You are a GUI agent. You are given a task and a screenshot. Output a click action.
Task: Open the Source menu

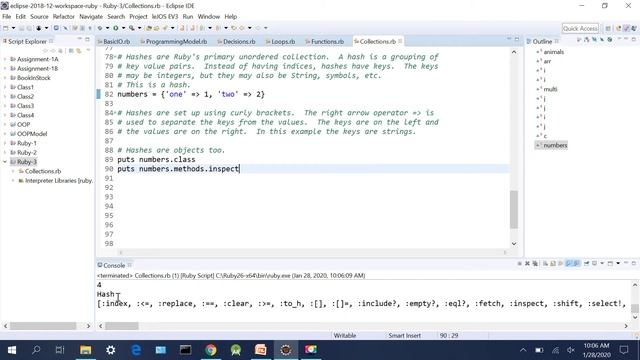(39, 17)
